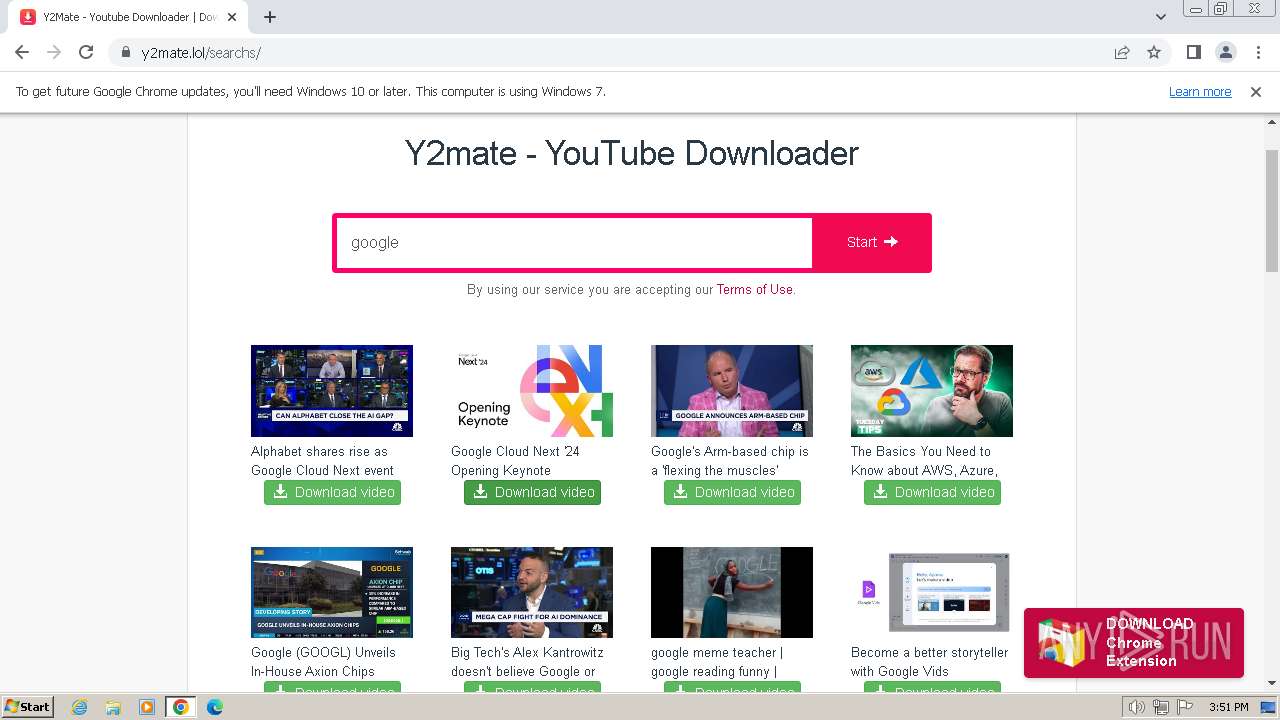The width and height of the screenshot is (1280, 720).
Task: Click the page vertical scrollbar thumb
Action: point(1272,210)
